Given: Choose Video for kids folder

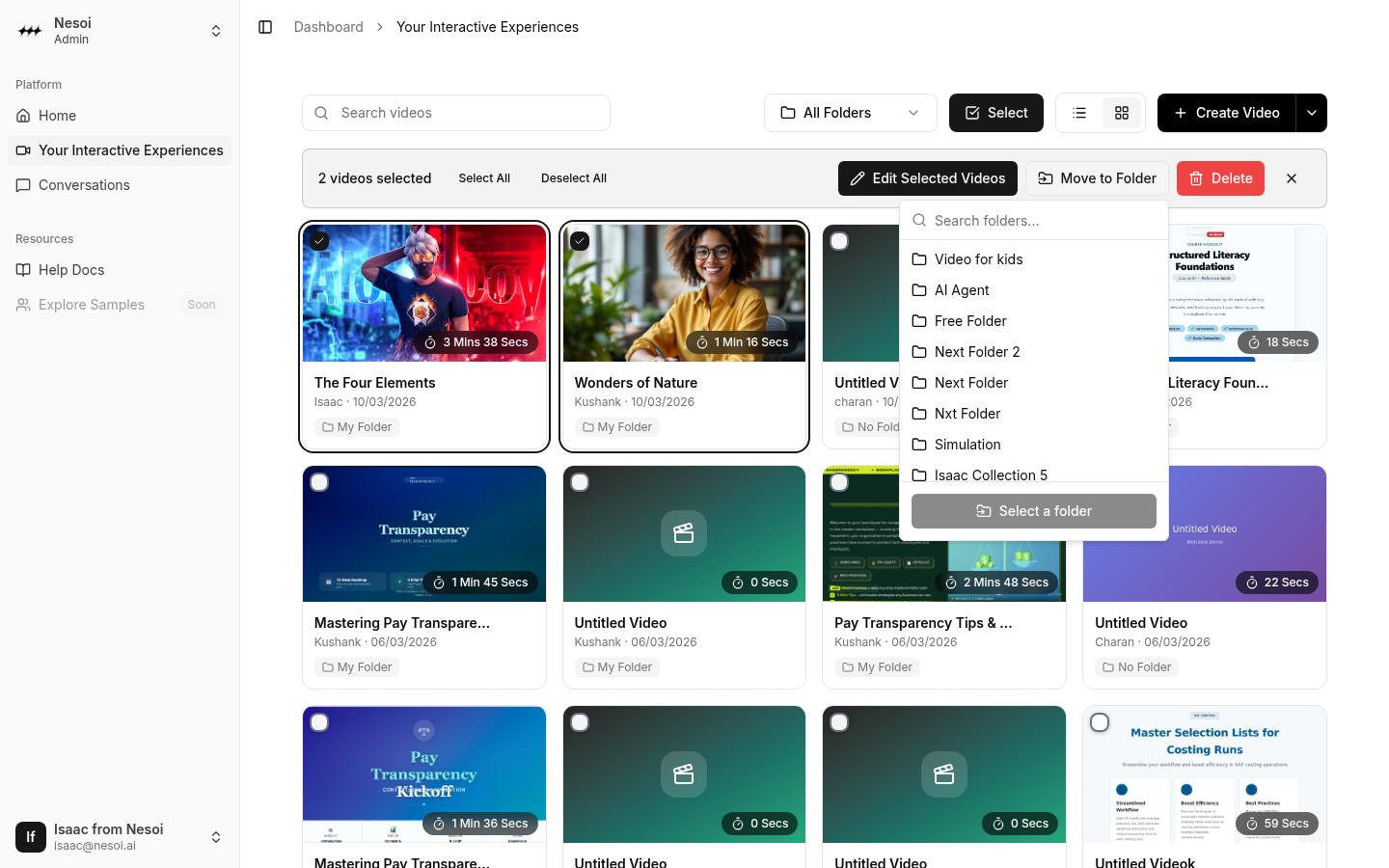Looking at the screenshot, I should tap(978, 259).
